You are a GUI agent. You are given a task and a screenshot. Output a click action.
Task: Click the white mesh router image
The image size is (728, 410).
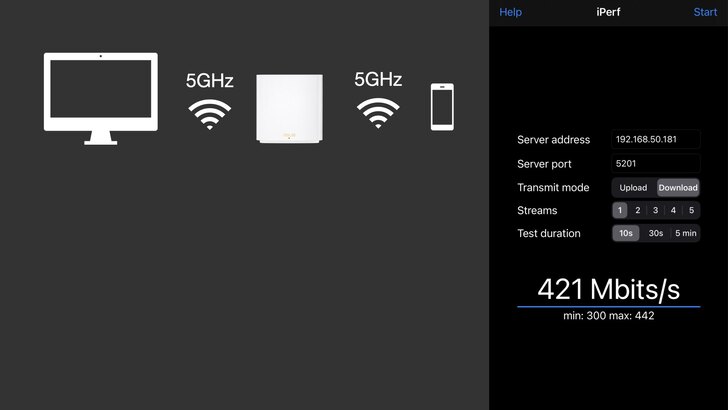tap(289, 109)
